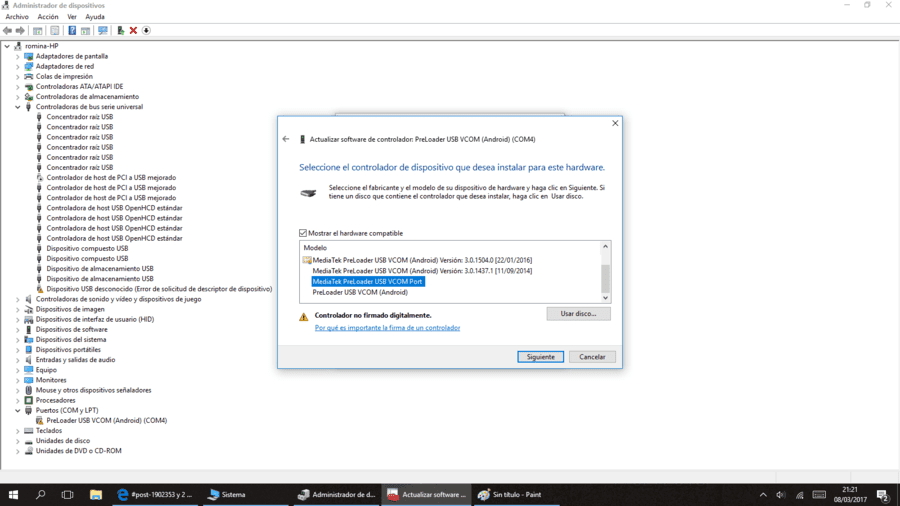Open File Explorer from the taskbar

point(96,495)
